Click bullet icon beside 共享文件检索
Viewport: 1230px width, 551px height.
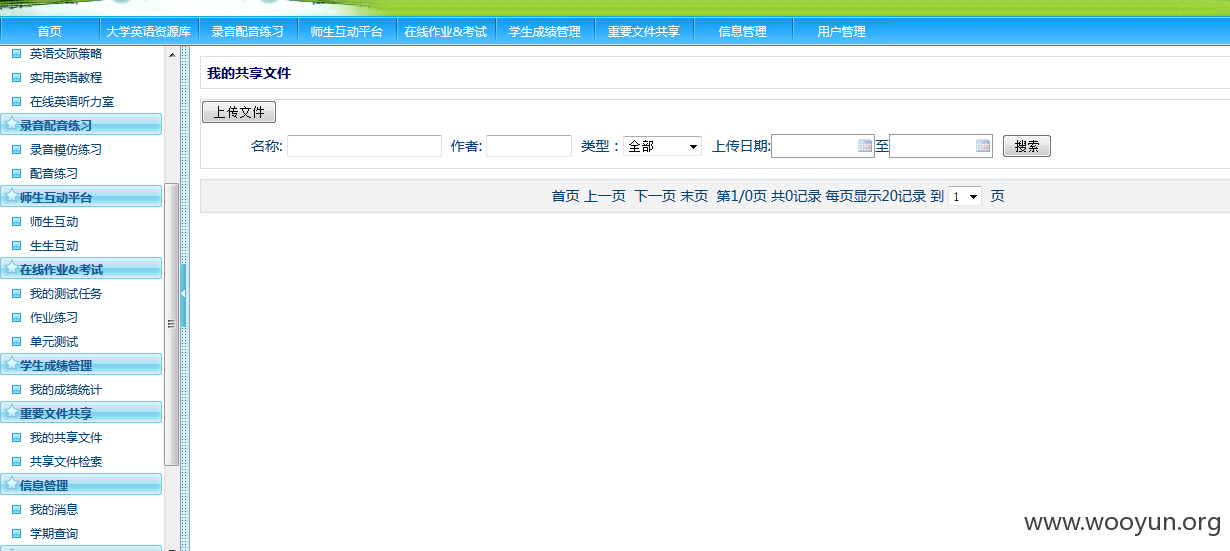coord(16,461)
